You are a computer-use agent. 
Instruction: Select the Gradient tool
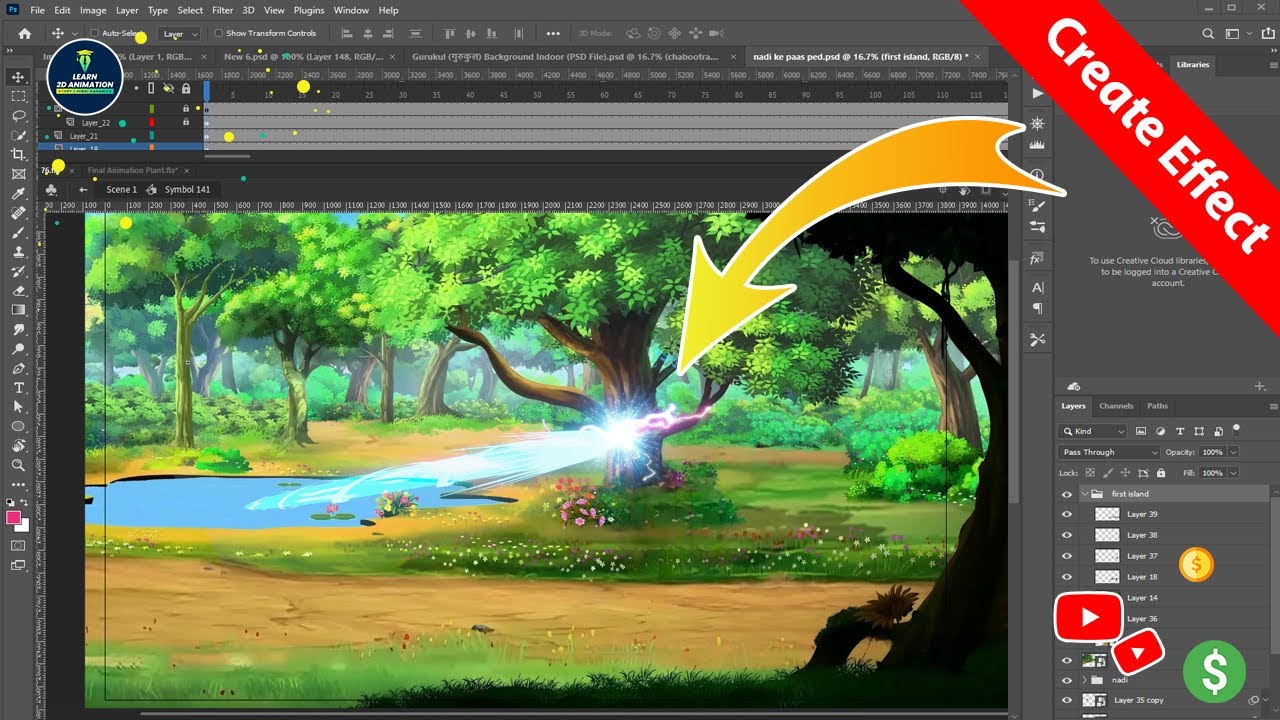[x=18, y=310]
